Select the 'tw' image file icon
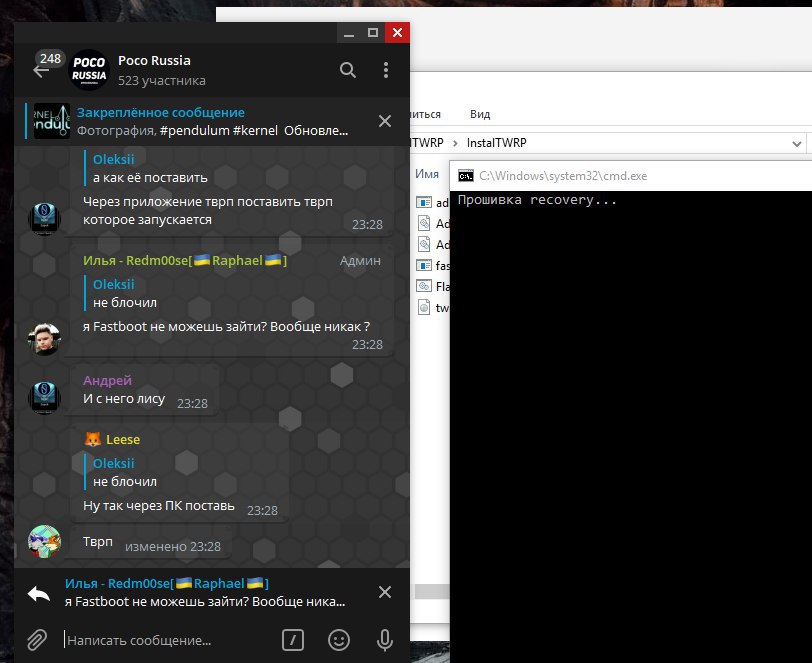Viewport: 812px width, 663px height. point(424,308)
